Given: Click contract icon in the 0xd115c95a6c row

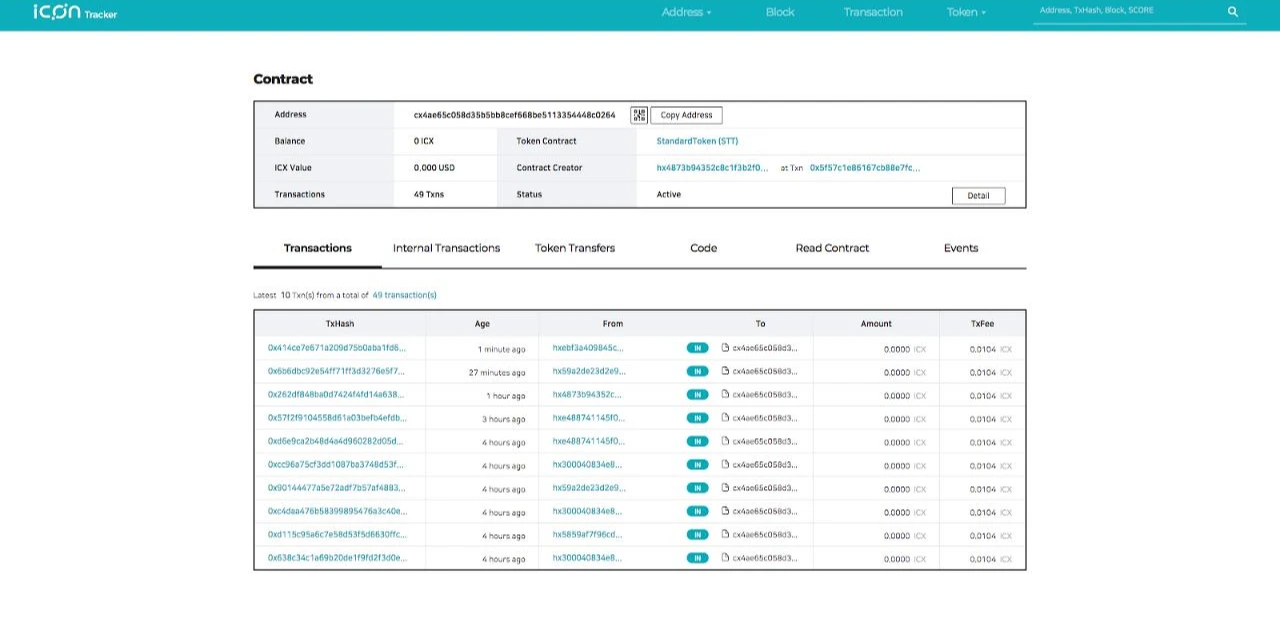Looking at the screenshot, I should pos(726,535).
